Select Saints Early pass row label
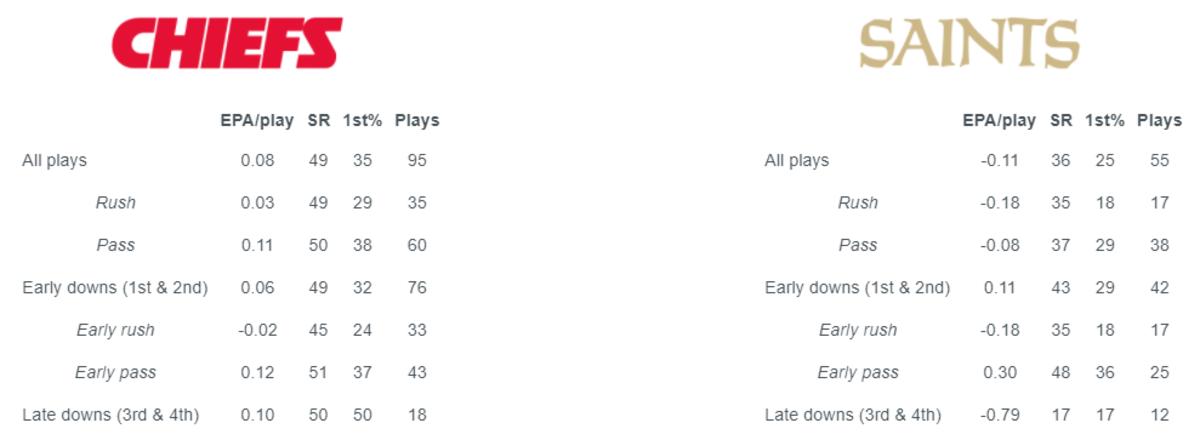1200x440 pixels. (x=858, y=372)
